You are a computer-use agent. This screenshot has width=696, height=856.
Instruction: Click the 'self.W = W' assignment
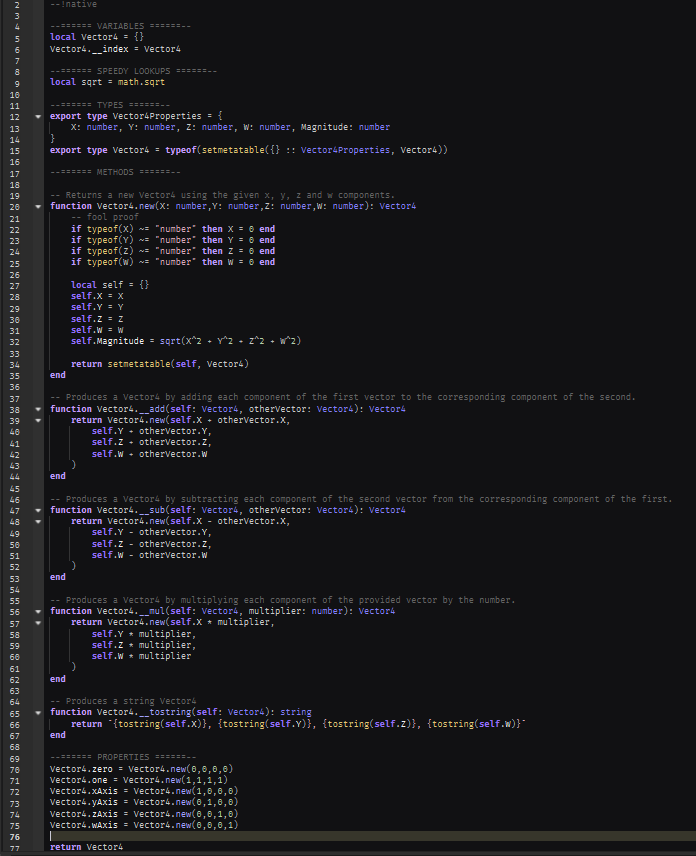pyautogui.click(x=97, y=330)
